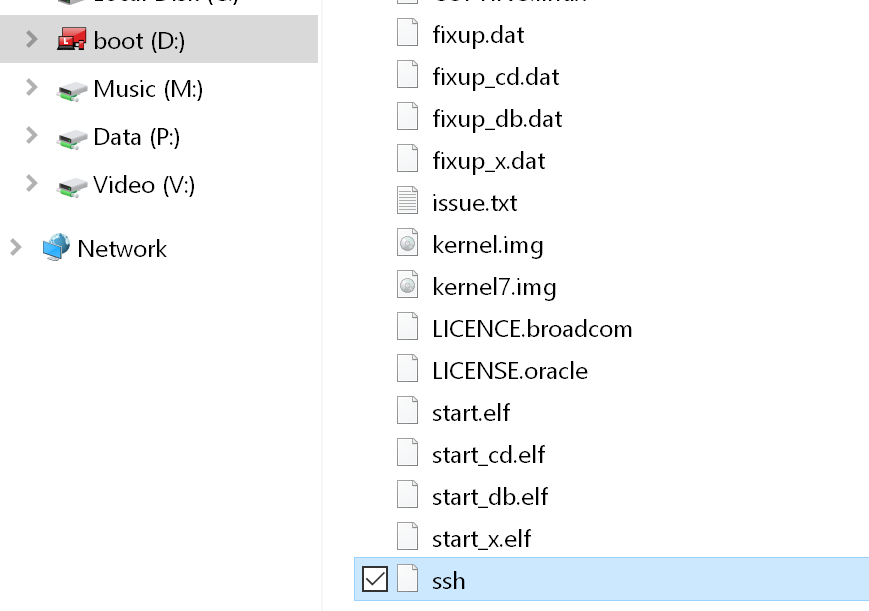Click the Video (V:) drive icon
The width and height of the screenshot is (869, 611).
[x=72, y=186]
